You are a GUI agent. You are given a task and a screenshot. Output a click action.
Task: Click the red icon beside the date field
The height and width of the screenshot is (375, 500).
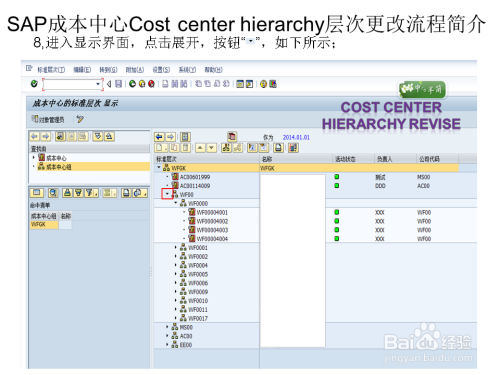point(232,137)
